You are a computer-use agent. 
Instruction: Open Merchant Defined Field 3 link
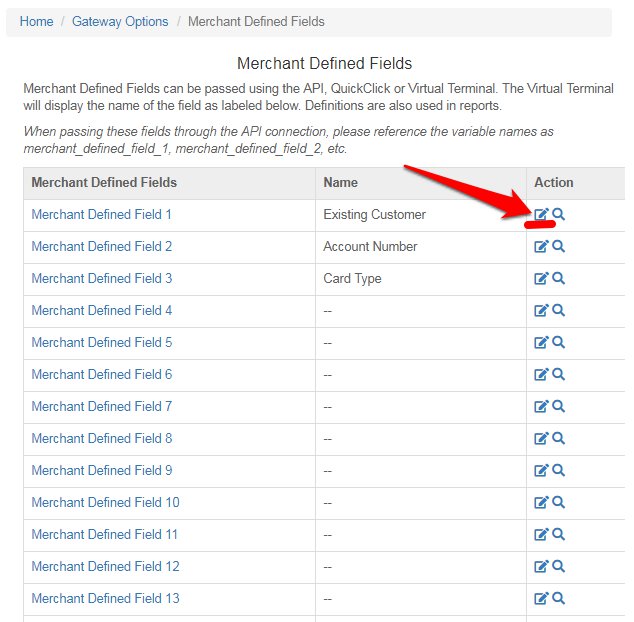[102, 278]
